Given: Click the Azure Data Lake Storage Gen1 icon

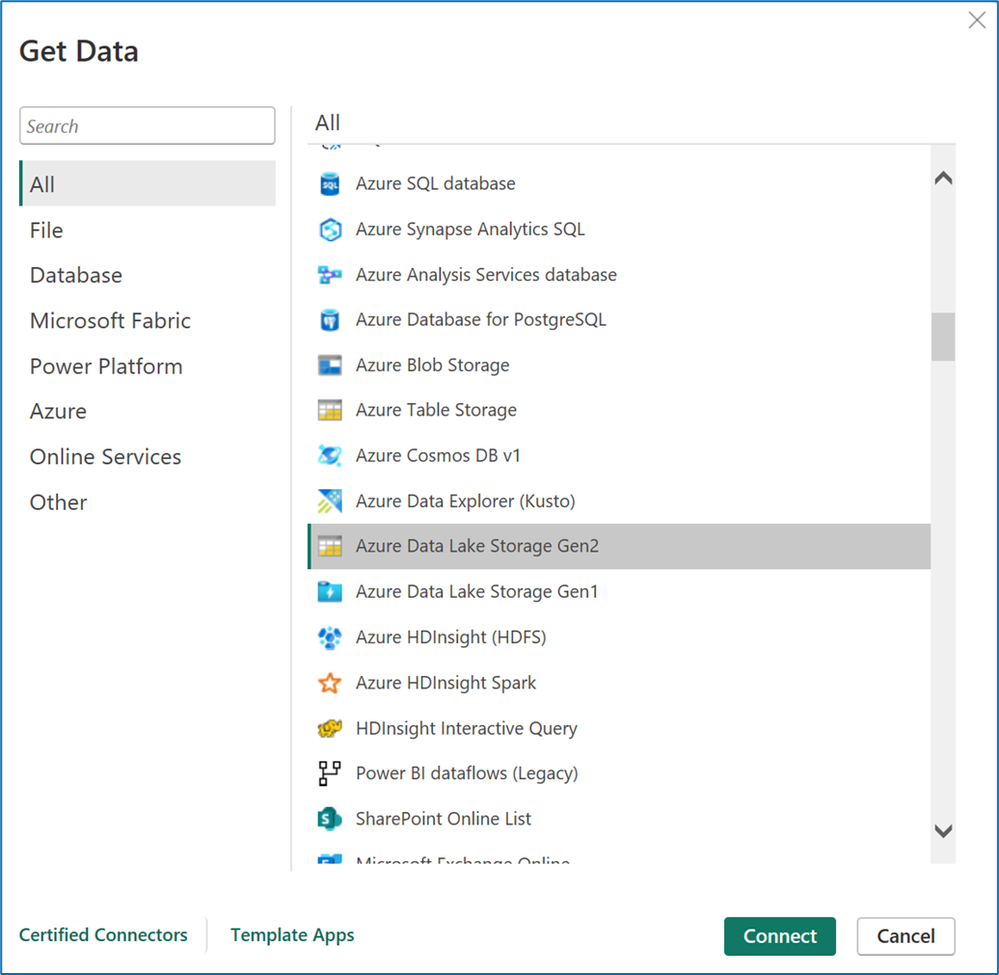Looking at the screenshot, I should [329, 592].
